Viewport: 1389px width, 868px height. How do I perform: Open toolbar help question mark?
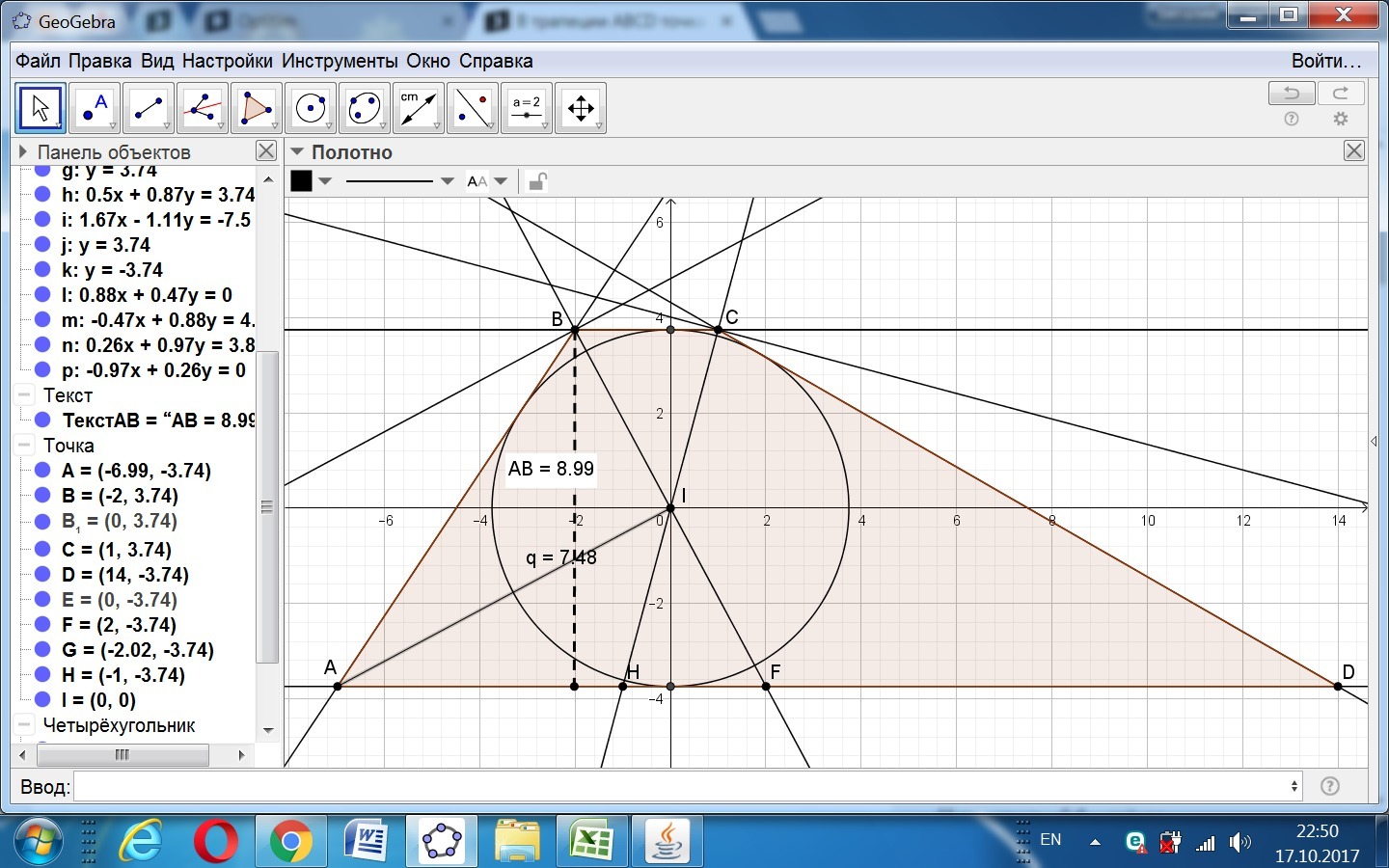click(1292, 119)
